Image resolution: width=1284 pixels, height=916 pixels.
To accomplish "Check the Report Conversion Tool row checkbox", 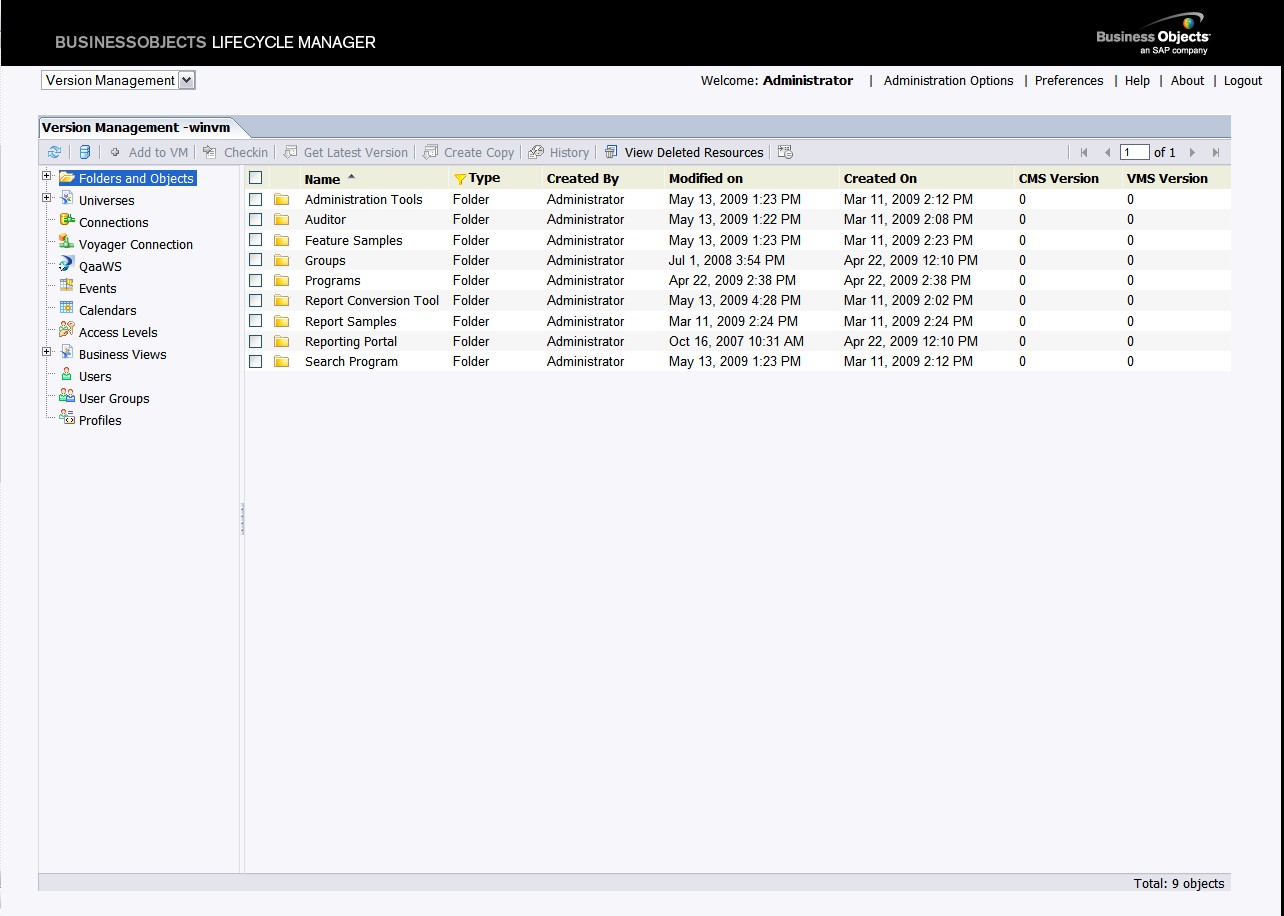I will [x=256, y=300].
